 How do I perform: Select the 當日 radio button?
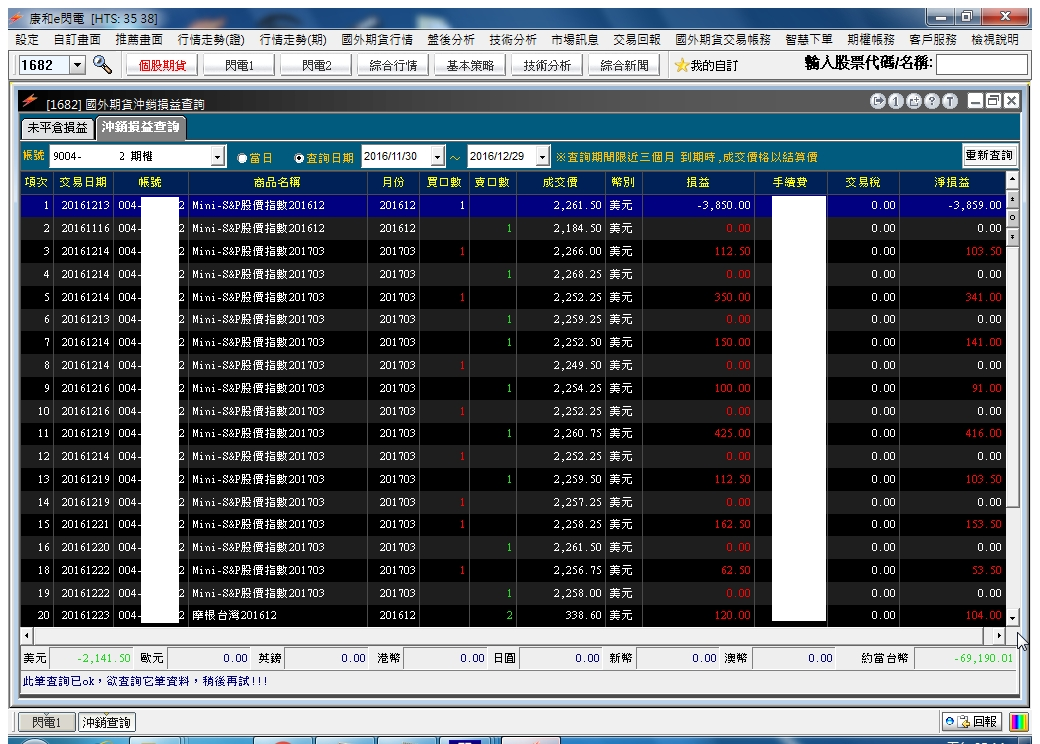[242, 158]
